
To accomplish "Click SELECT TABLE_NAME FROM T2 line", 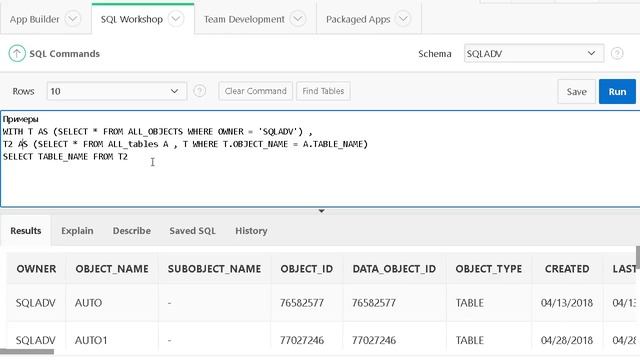I will [65, 157].
